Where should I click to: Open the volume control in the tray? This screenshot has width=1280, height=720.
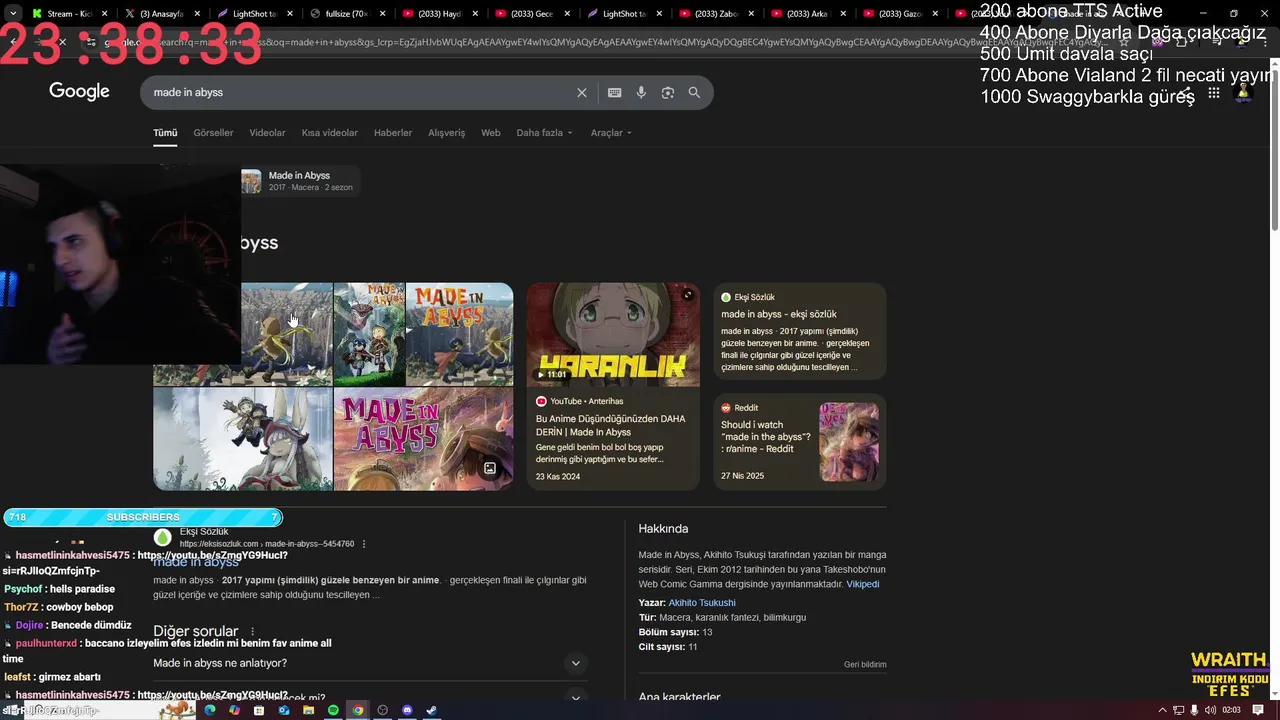1211,710
